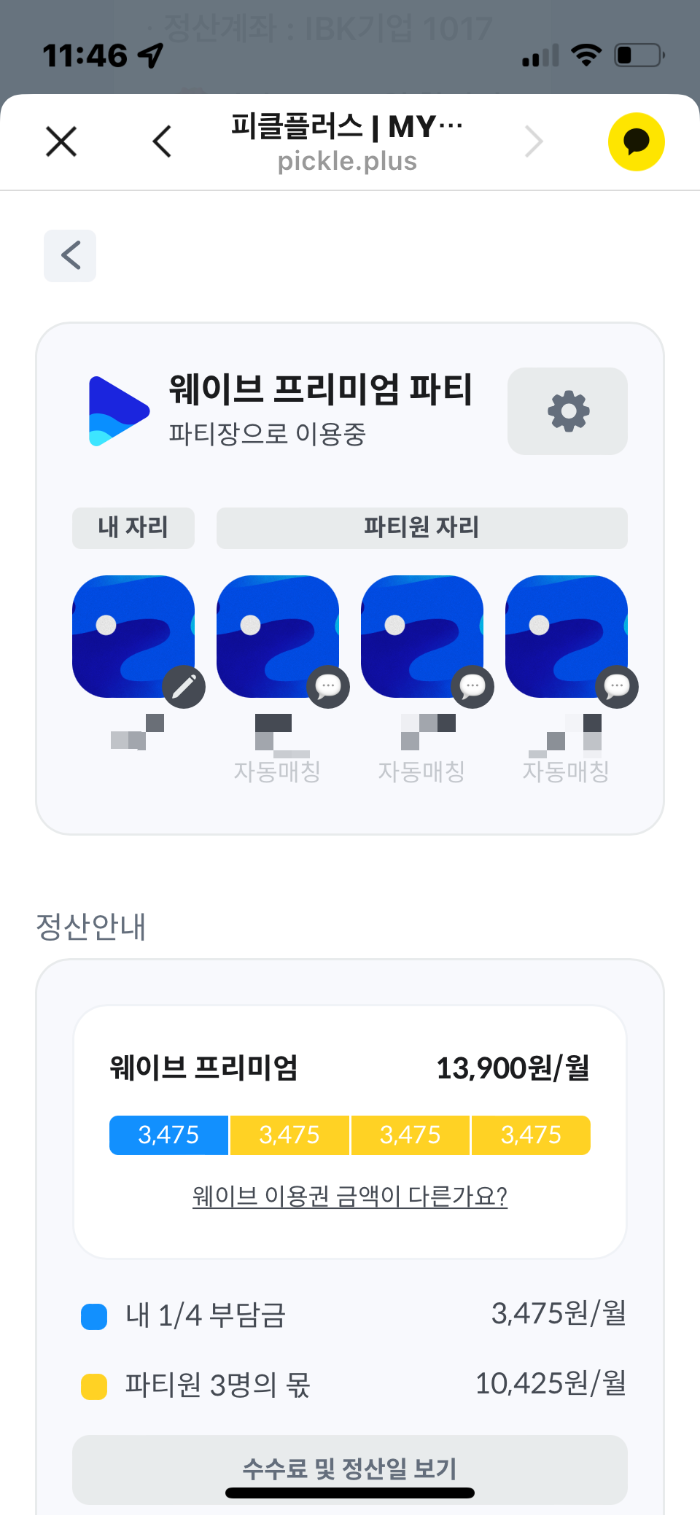Select my blue 3,475 share segment
Screen dimensions: 700x1515
(x=168, y=1135)
